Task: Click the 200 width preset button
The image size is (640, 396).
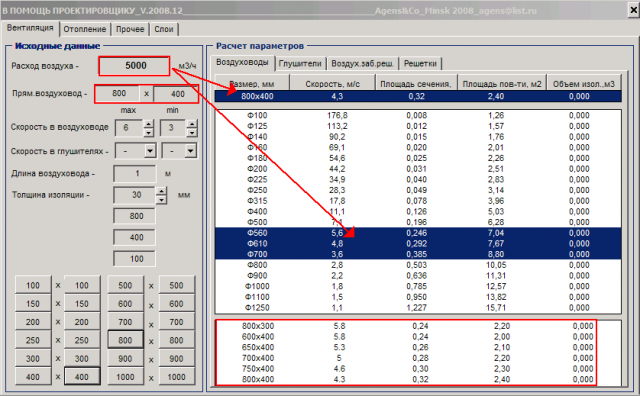Action: click(x=33, y=322)
